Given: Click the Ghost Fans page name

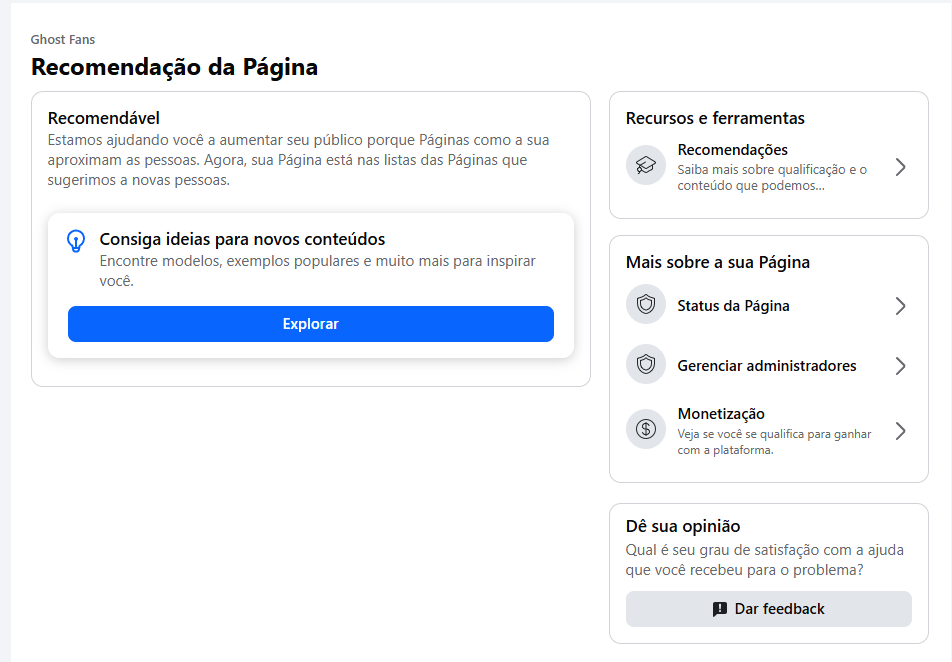Looking at the screenshot, I should tap(63, 39).
